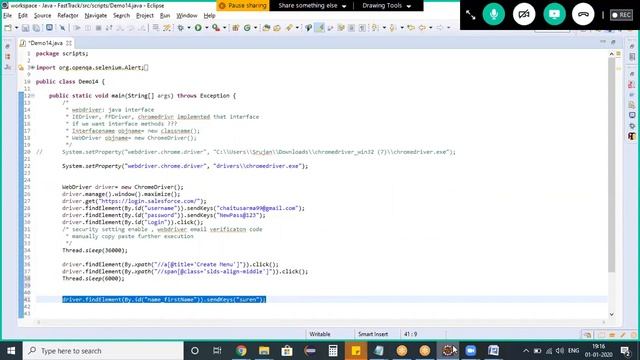This screenshot has height=360, width=640.
Task: Open the Refactor menu
Action: pyautogui.click(x=68, y=16)
